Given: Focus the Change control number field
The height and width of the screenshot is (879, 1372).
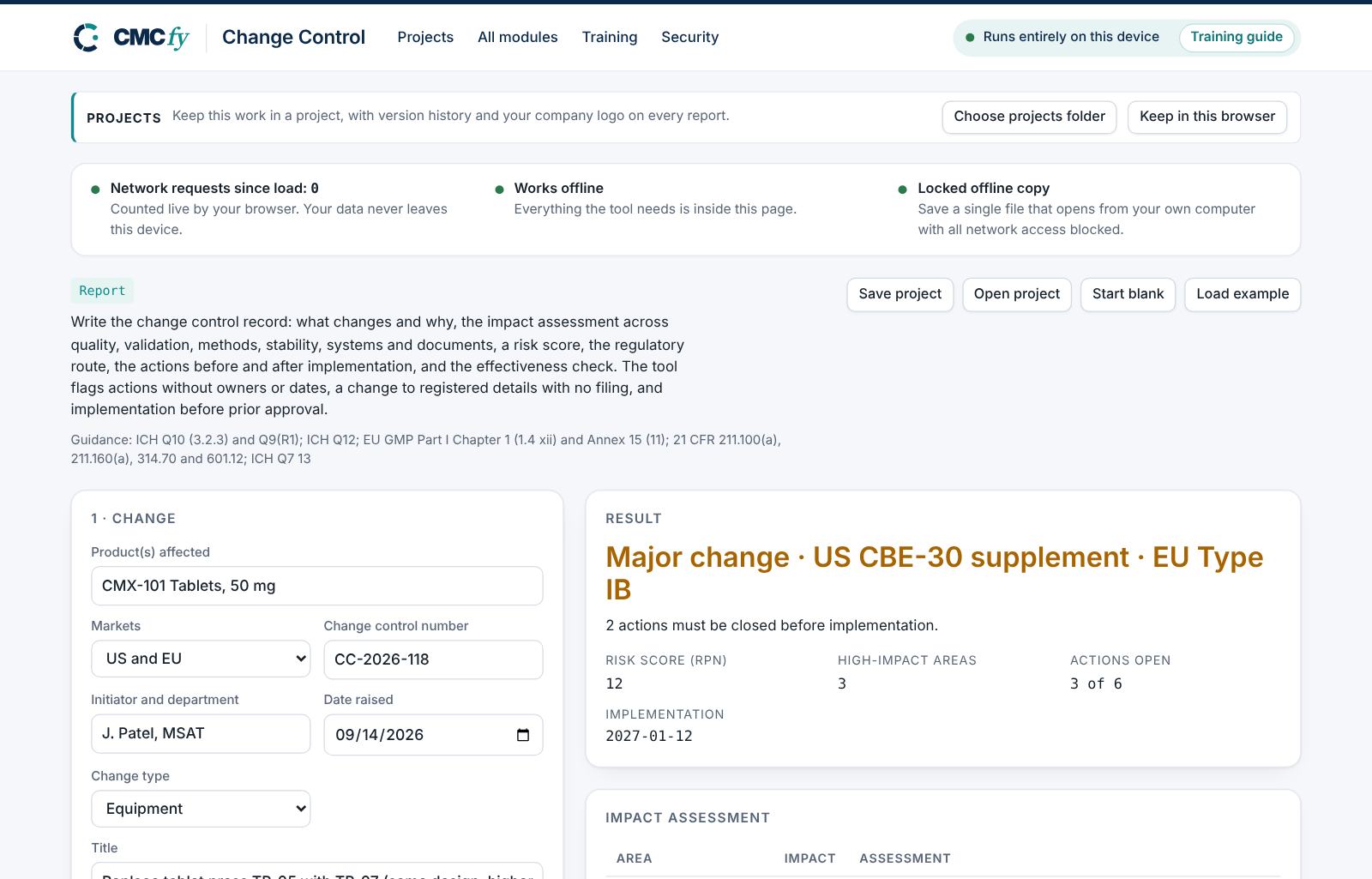Looking at the screenshot, I should pos(433,659).
